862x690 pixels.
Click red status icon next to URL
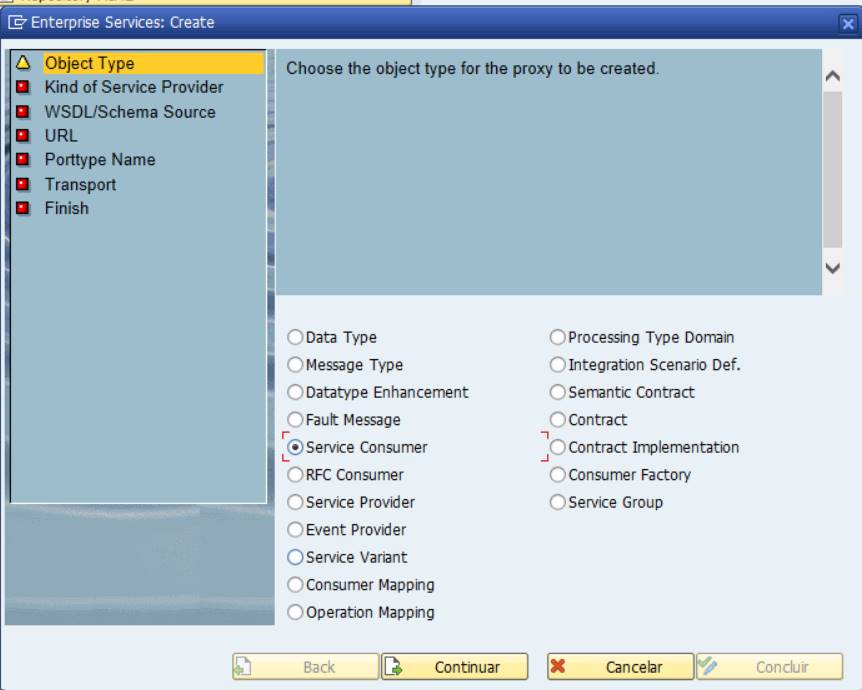(x=23, y=136)
